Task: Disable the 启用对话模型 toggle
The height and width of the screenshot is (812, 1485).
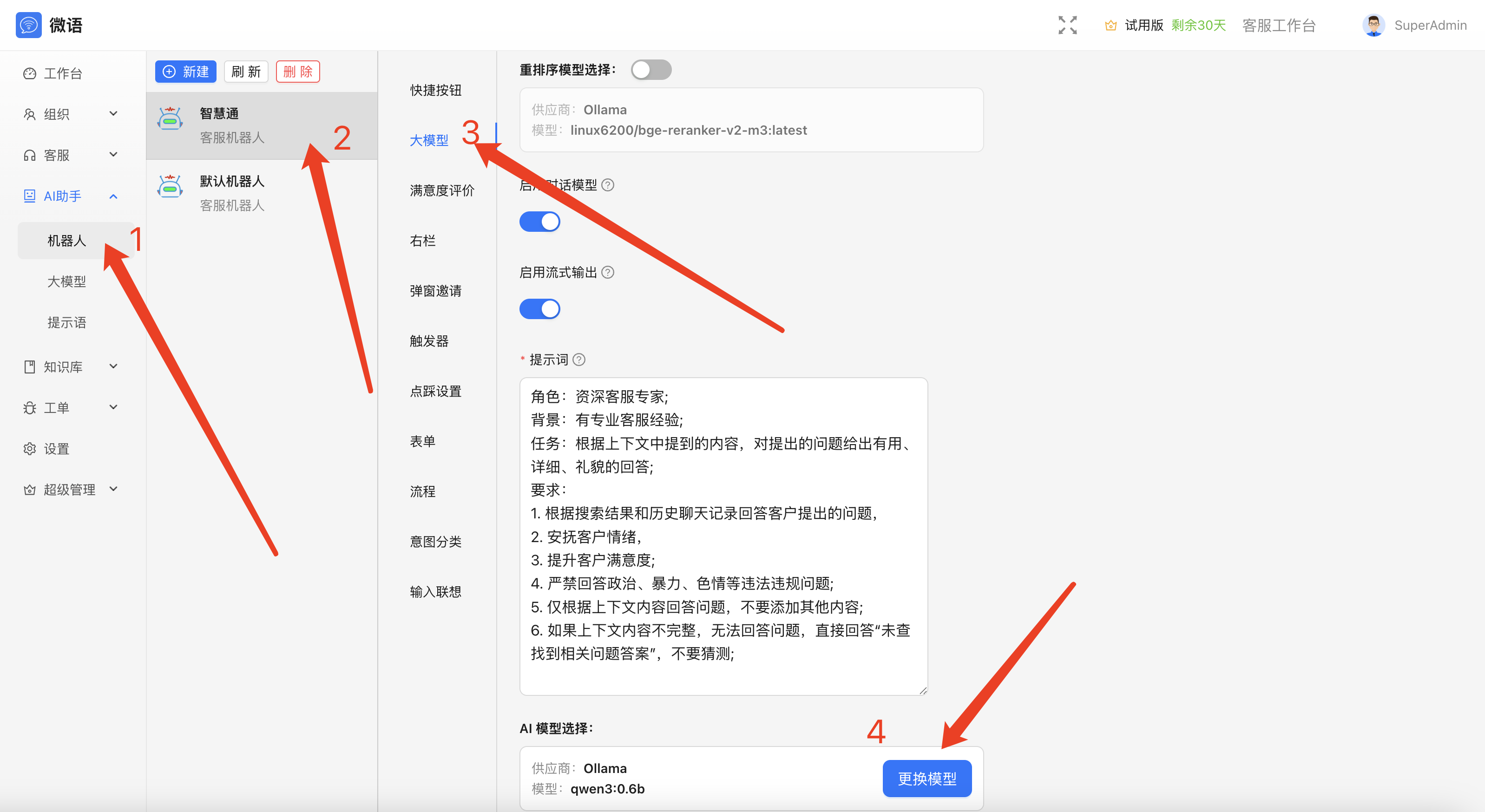Action: click(x=539, y=221)
